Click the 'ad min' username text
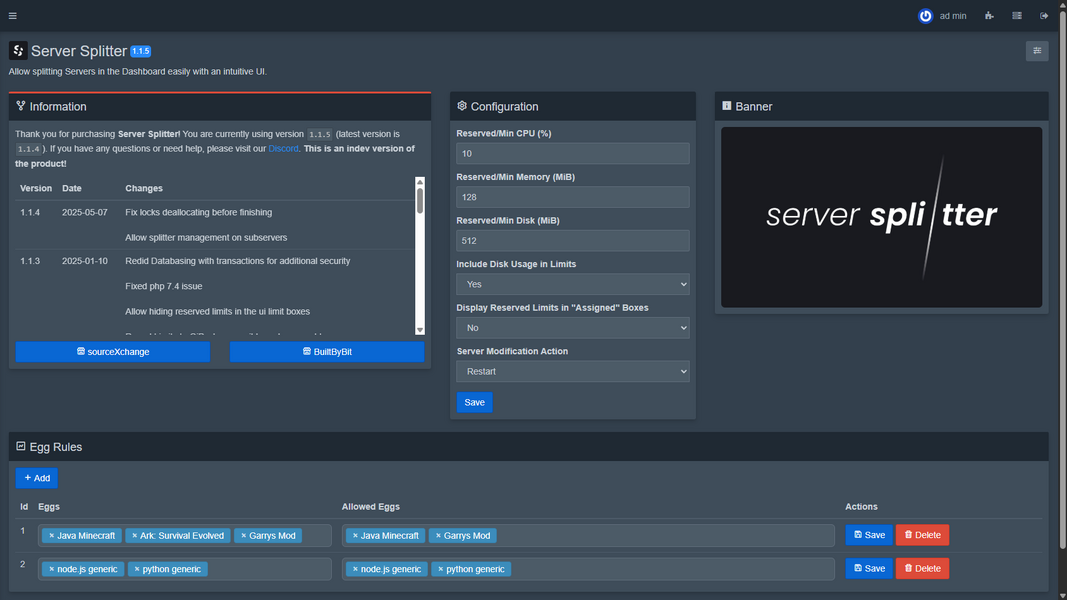Screen dimensions: 1067x600 click(x=953, y=16)
